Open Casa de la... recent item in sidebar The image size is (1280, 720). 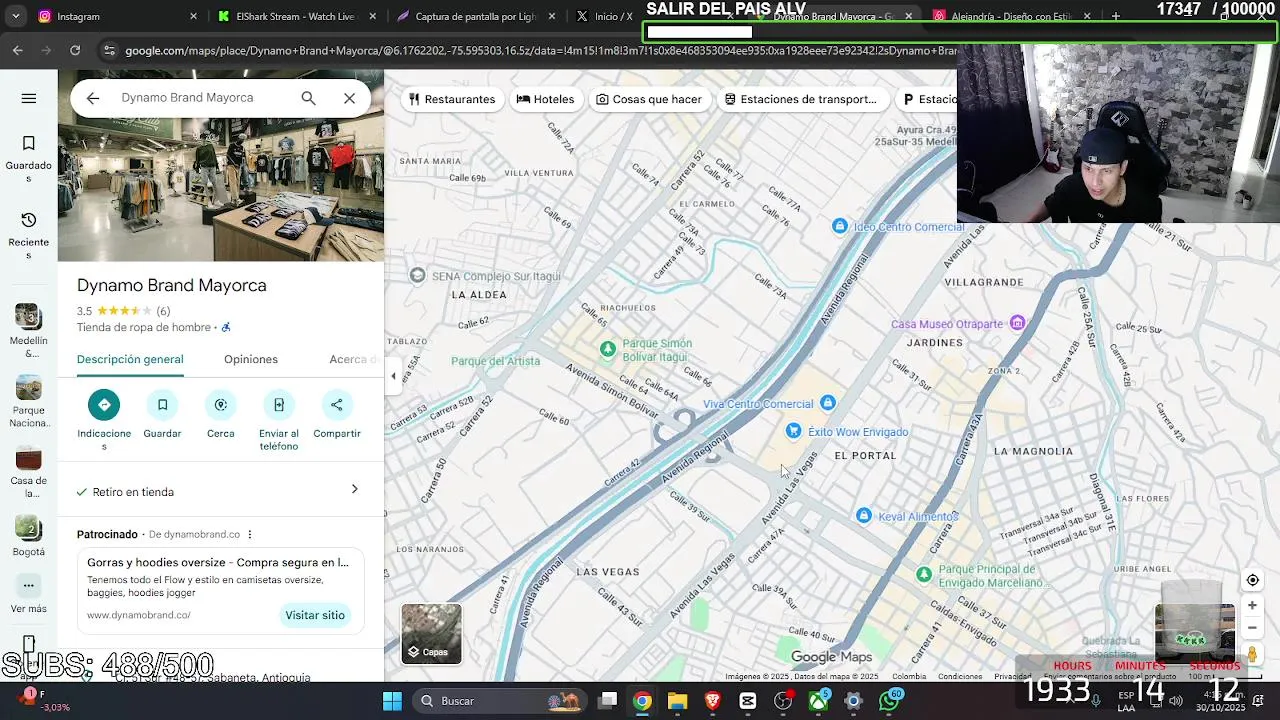point(28,471)
